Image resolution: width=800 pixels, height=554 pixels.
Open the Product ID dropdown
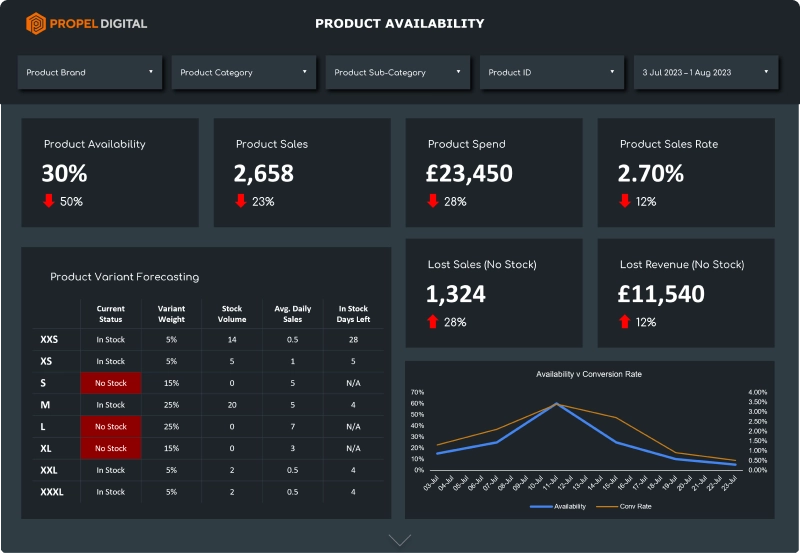[552, 72]
